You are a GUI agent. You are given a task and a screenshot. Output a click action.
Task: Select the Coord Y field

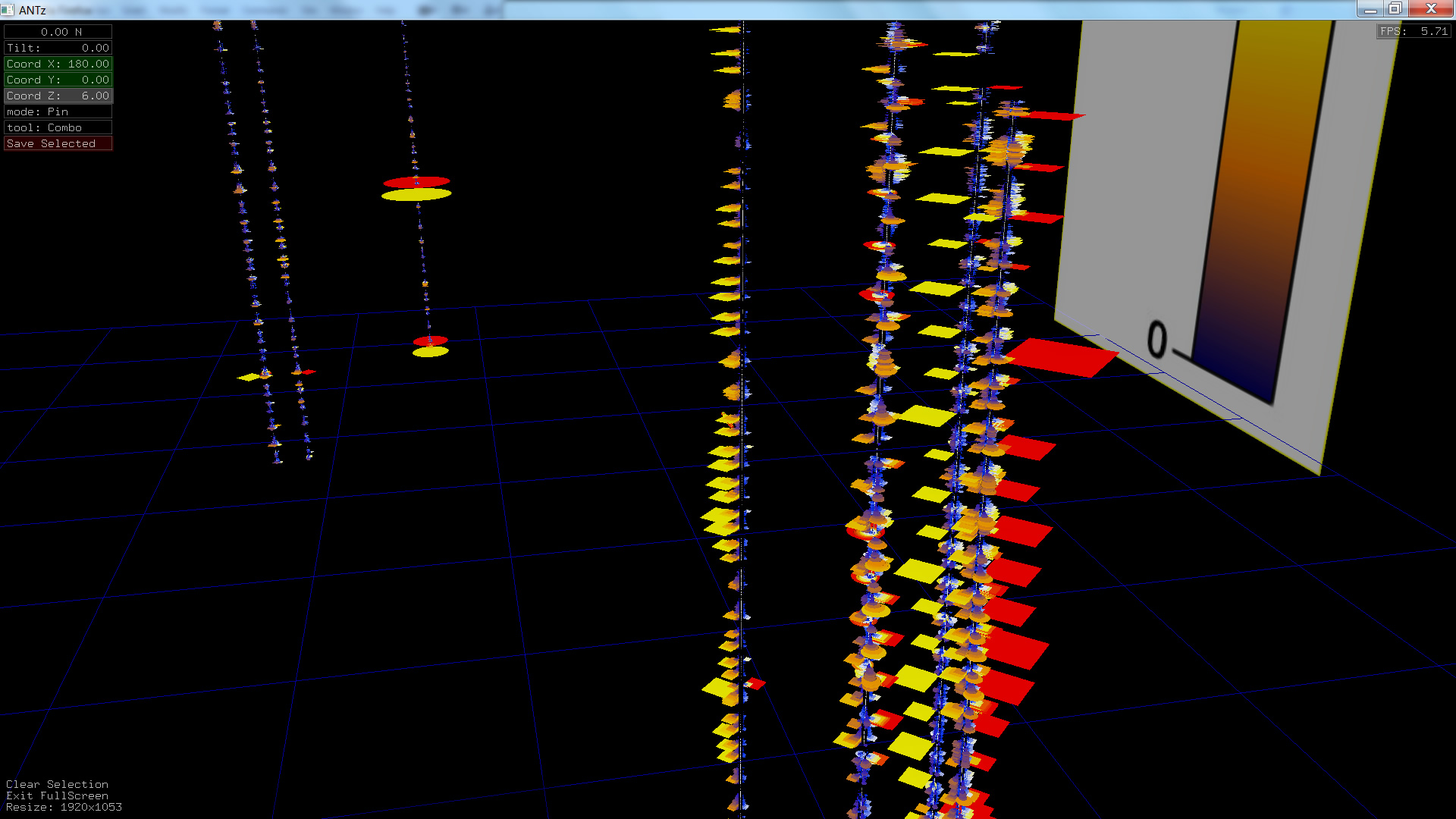(x=58, y=80)
